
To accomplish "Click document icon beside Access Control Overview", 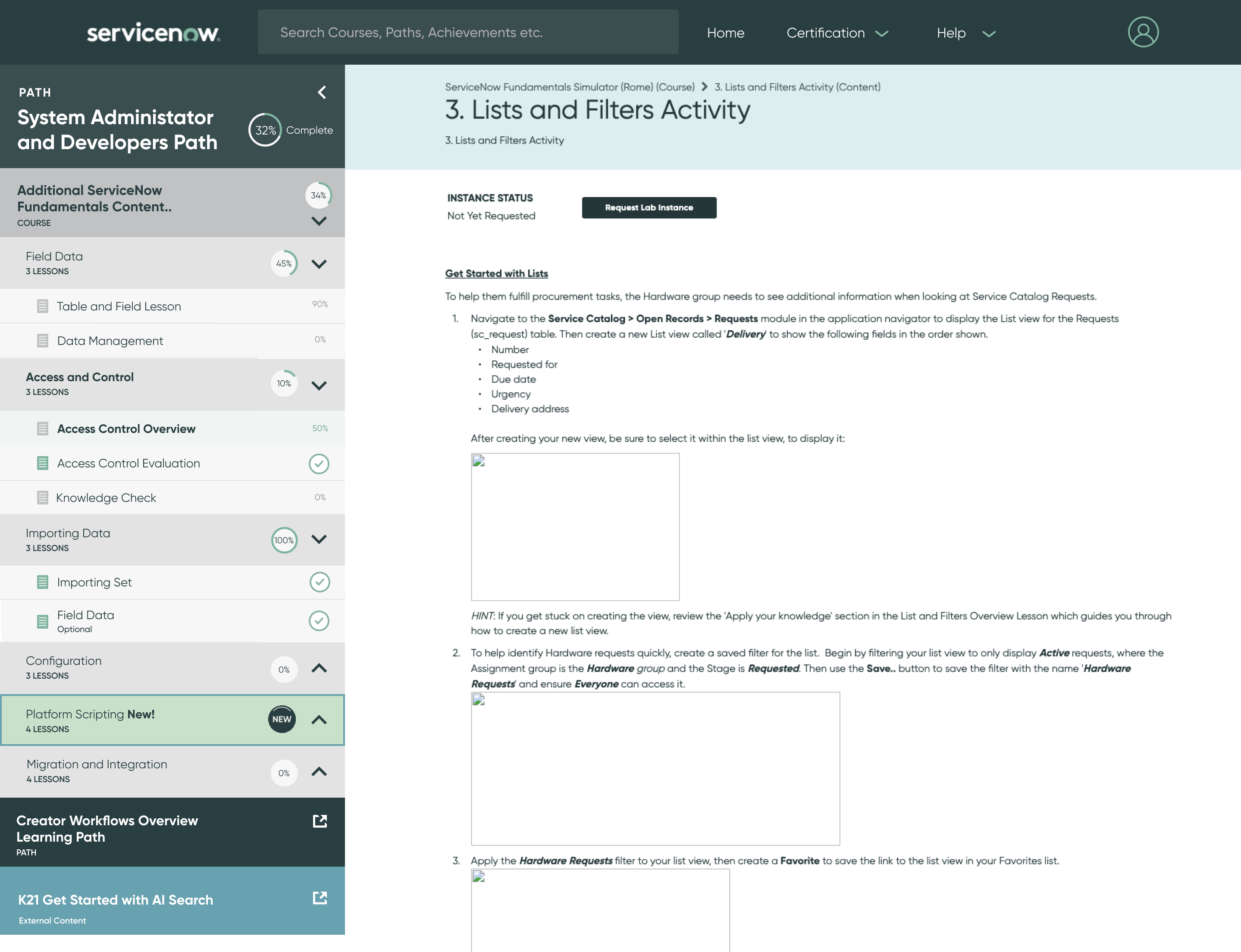I will [43, 429].
